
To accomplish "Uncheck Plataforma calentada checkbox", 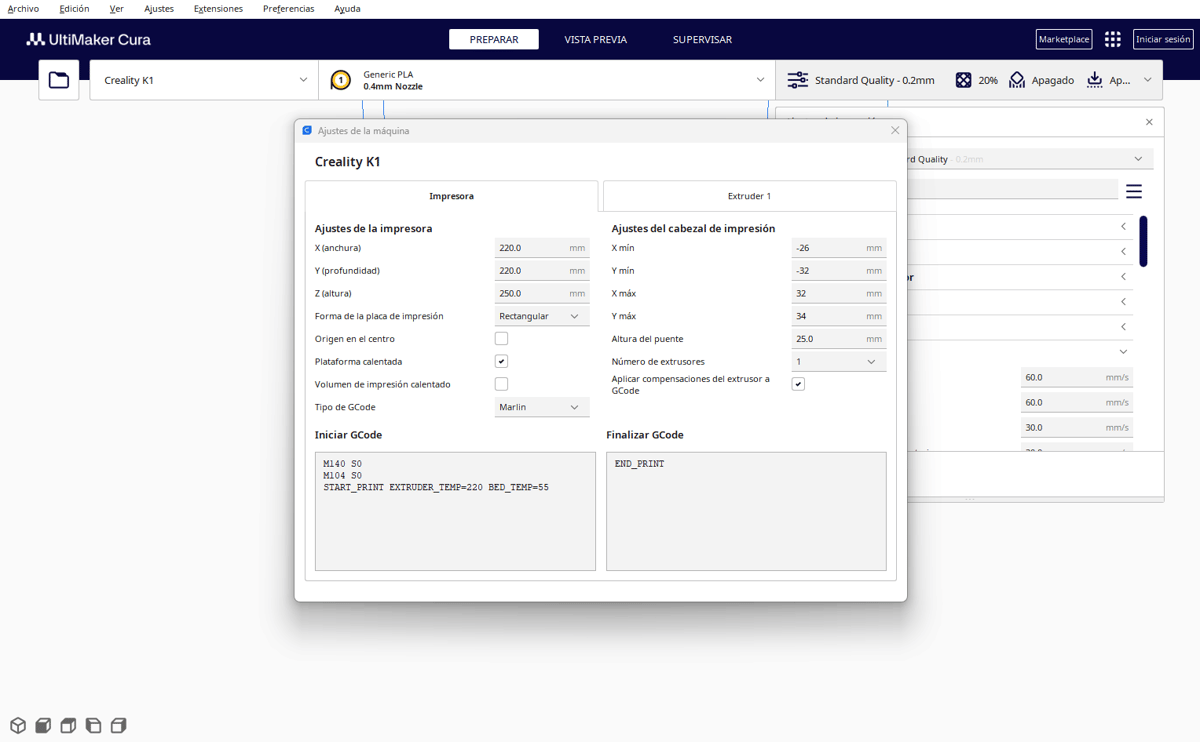I will pos(501,362).
